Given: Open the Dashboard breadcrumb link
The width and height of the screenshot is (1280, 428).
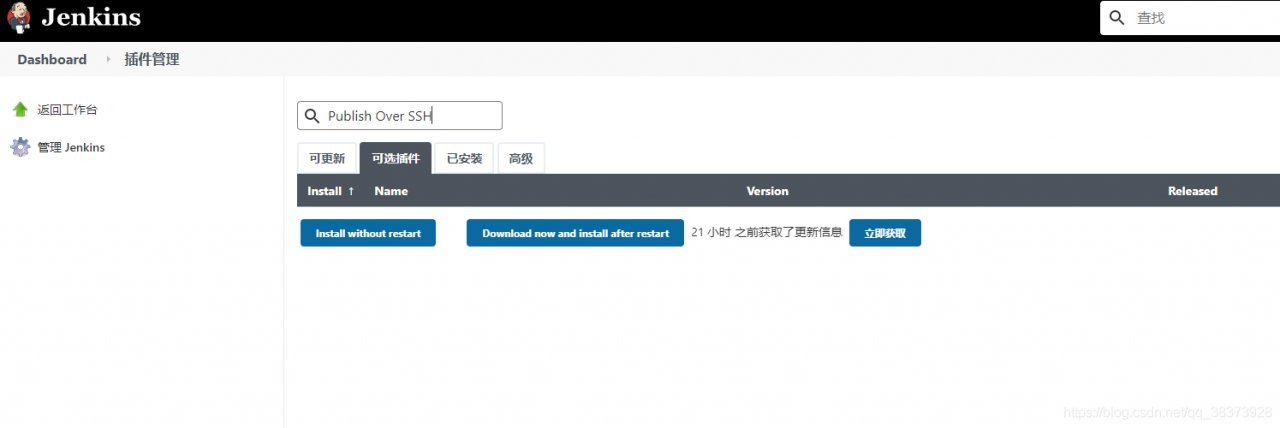Looking at the screenshot, I should 52,60.
